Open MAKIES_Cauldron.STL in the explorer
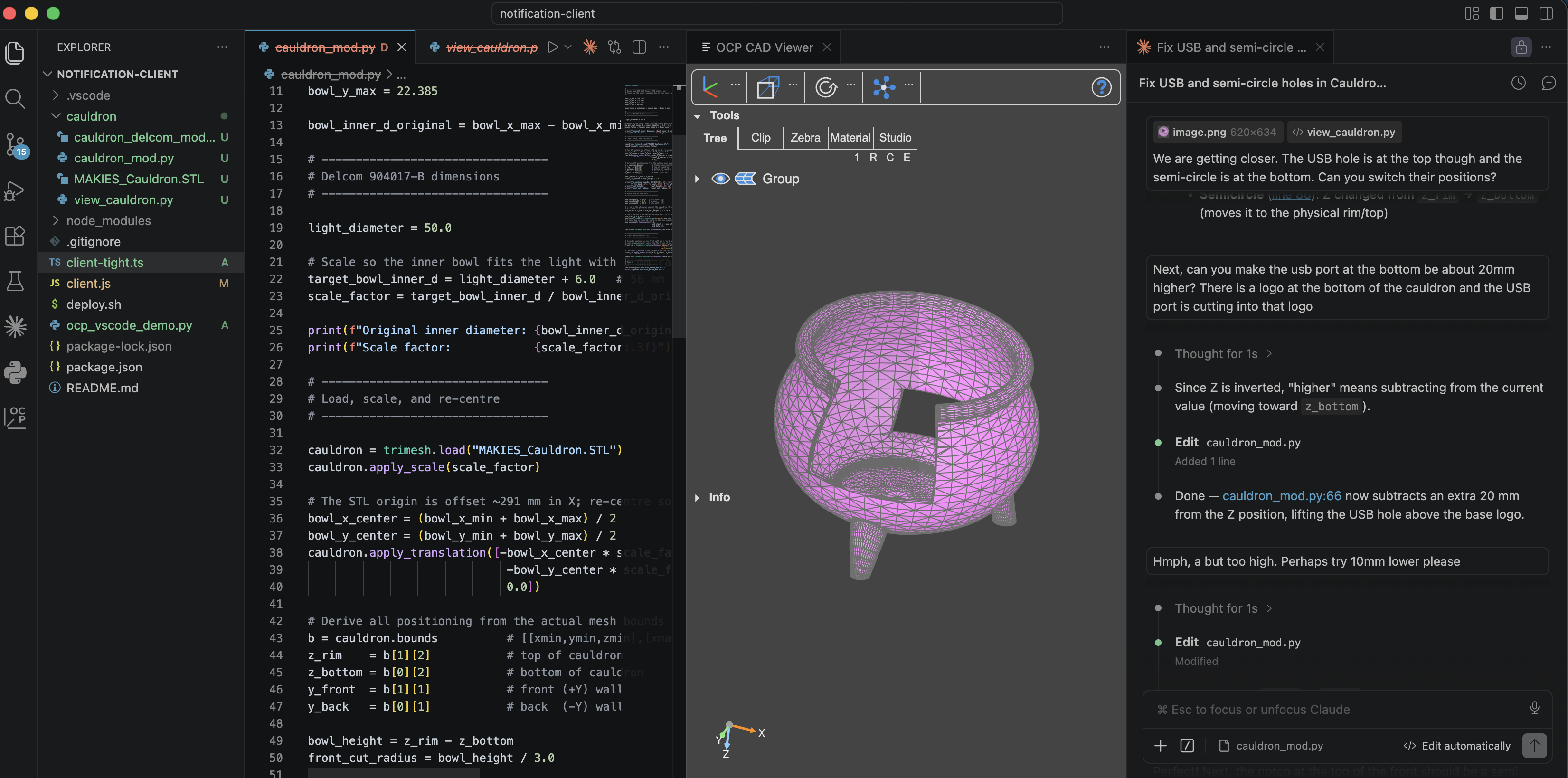Screen dimensions: 1568x778 click(x=141, y=179)
